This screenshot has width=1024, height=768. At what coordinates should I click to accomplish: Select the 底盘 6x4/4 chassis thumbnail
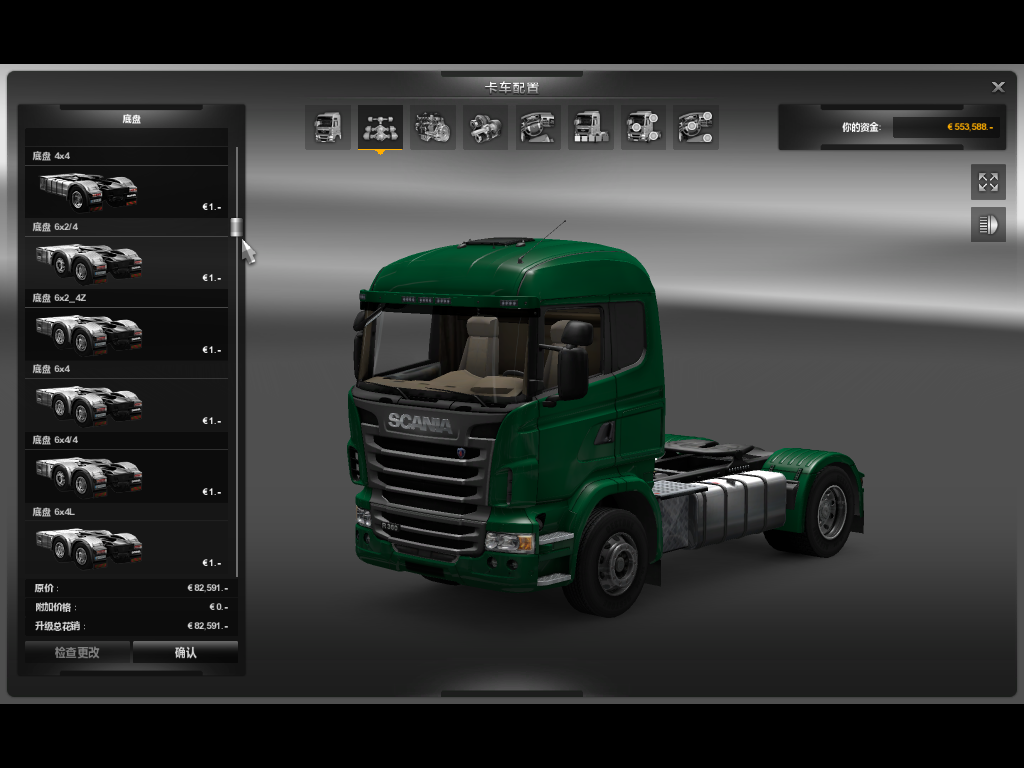[x=127, y=476]
